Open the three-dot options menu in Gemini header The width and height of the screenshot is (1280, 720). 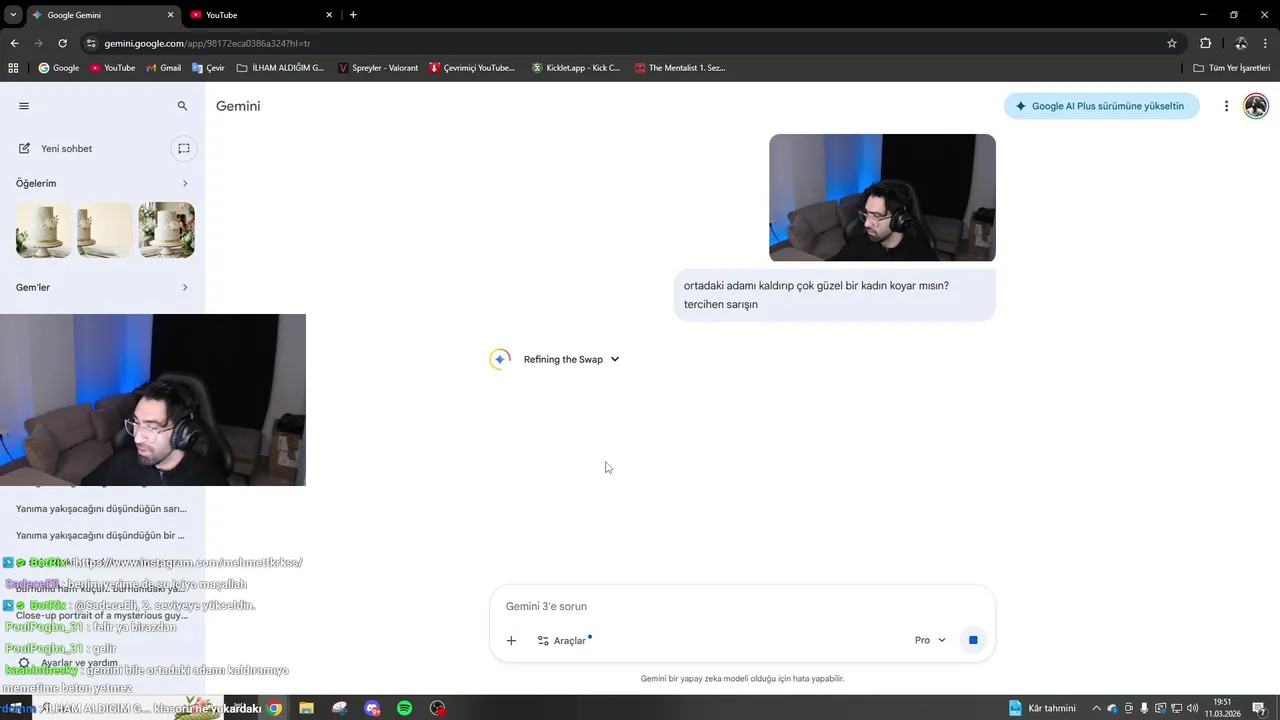(x=1226, y=106)
